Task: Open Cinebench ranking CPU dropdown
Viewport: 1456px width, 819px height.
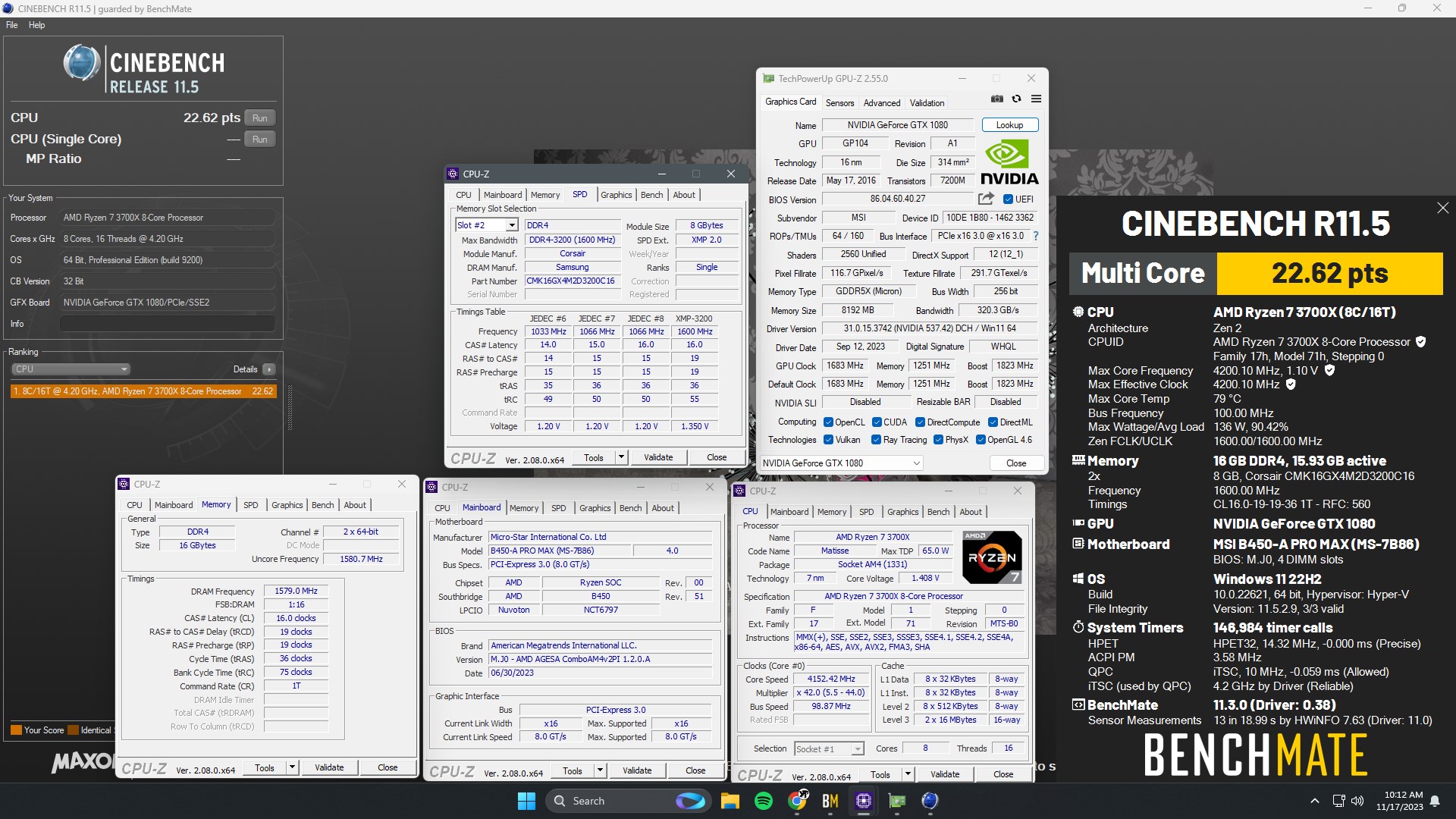Action: point(71,369)
